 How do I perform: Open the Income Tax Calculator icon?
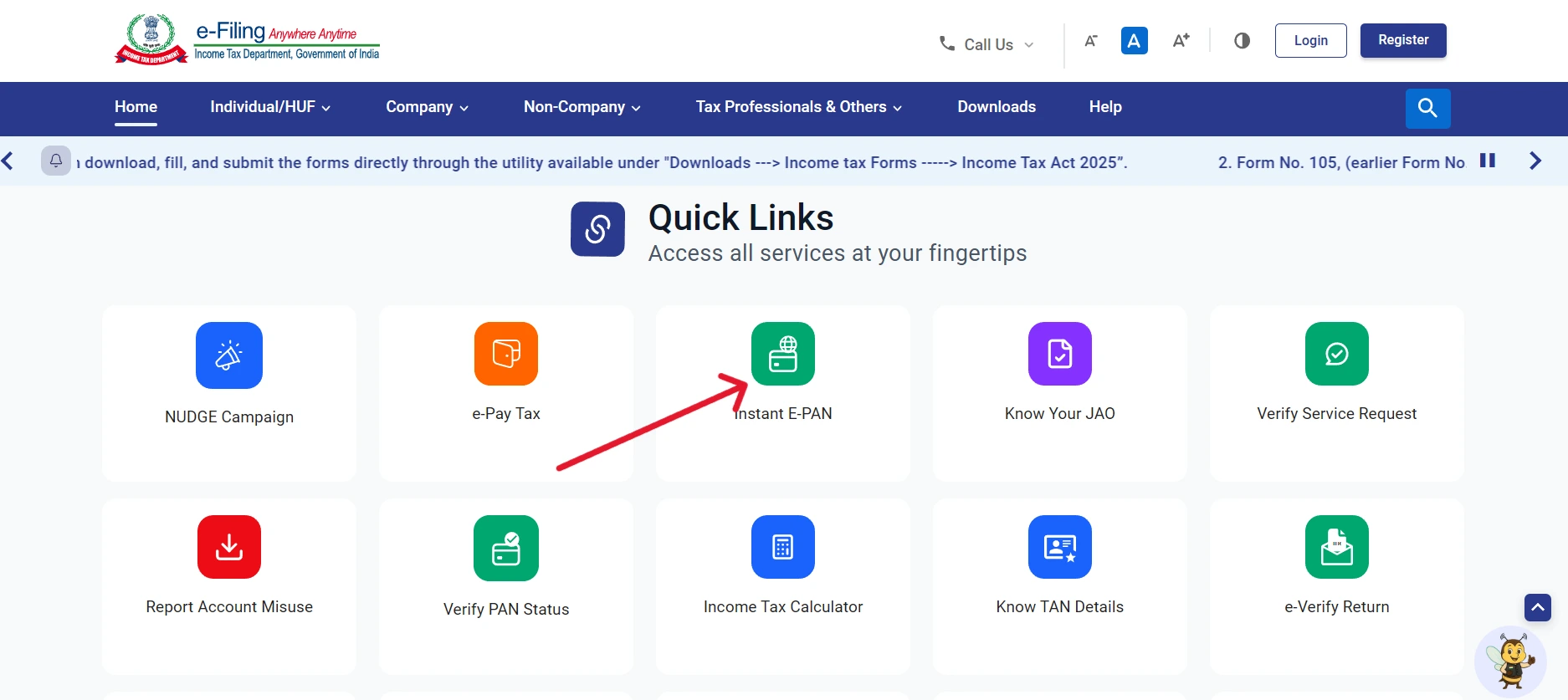click(x=782, y=547)
